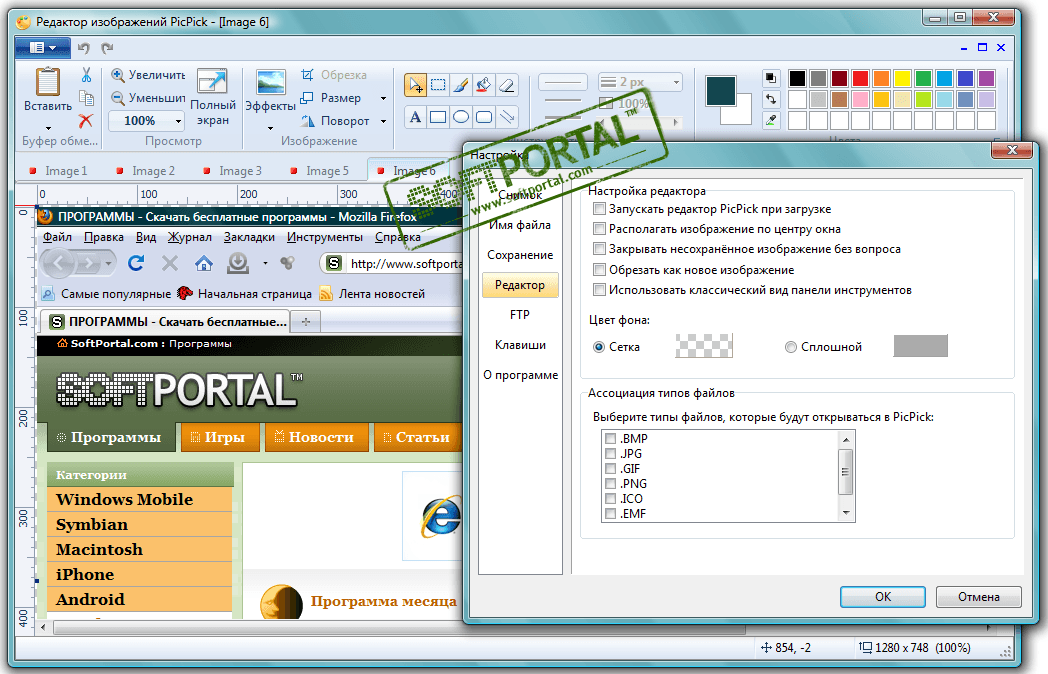
Task: Click the OK button
Action: click(x=883, y=596)
